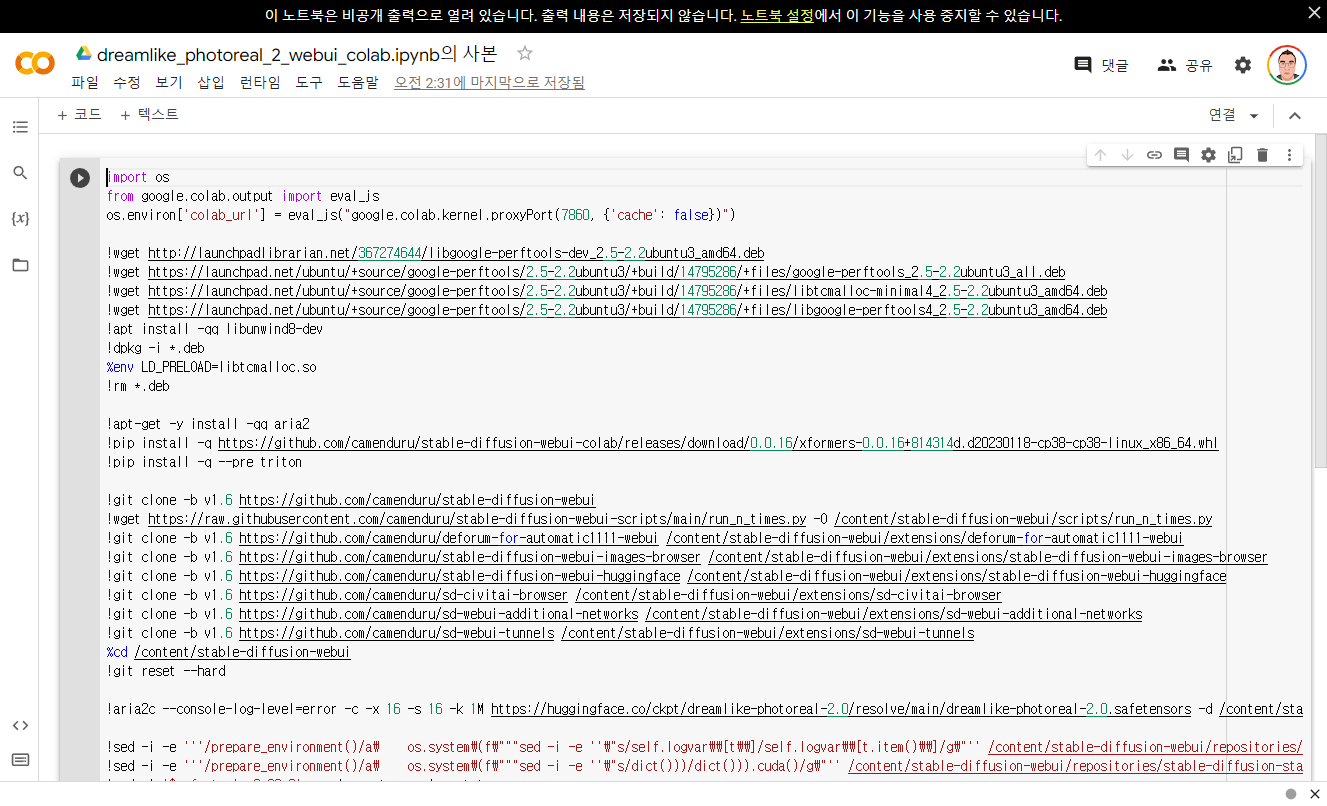Open the files folder sidebar icon
Viewport: 1327px width, 806px height.
point(20,265)
